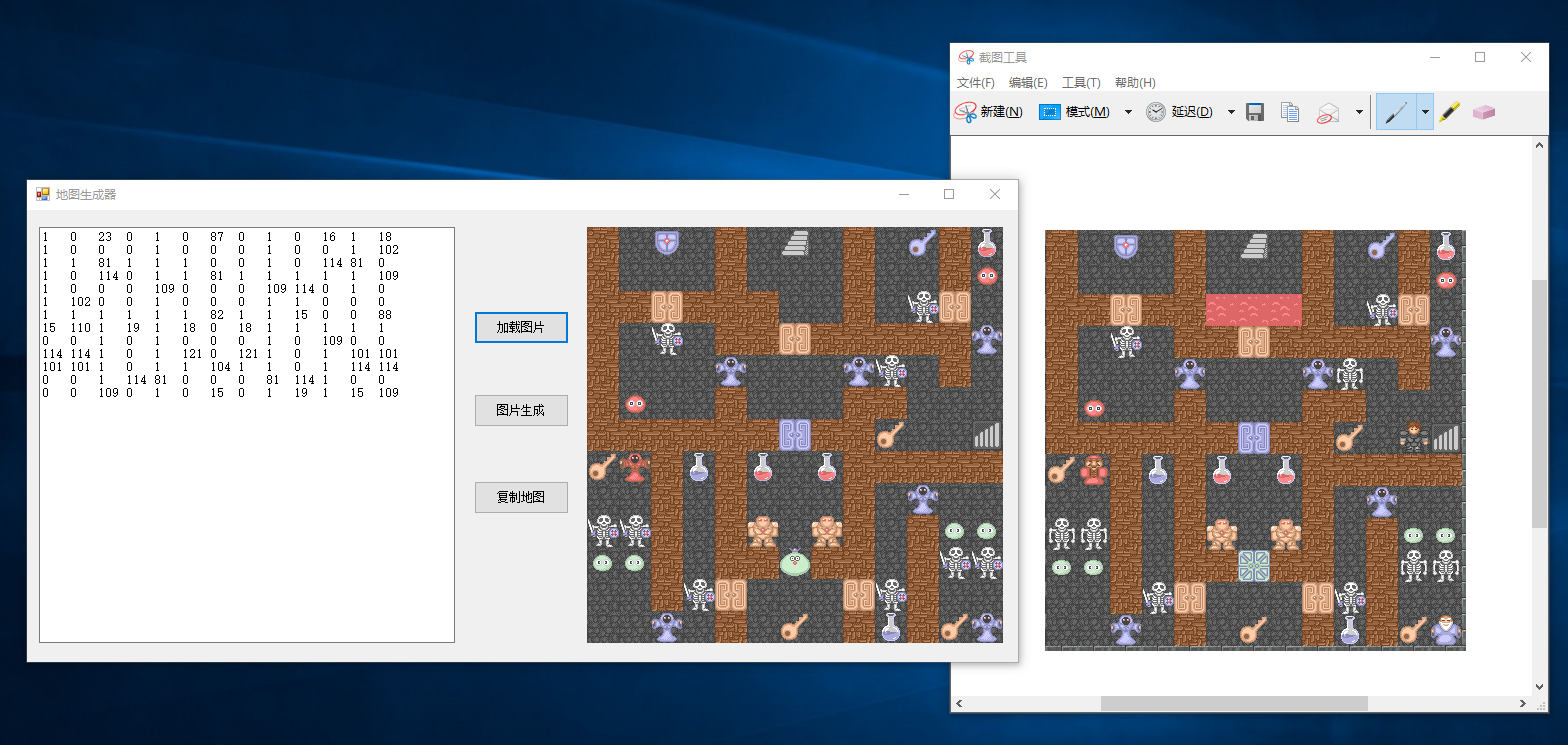Expand the 模式 mode dropdown arrow
Viewport: 1568px width, 745px height.
[x=1128, y=112]
